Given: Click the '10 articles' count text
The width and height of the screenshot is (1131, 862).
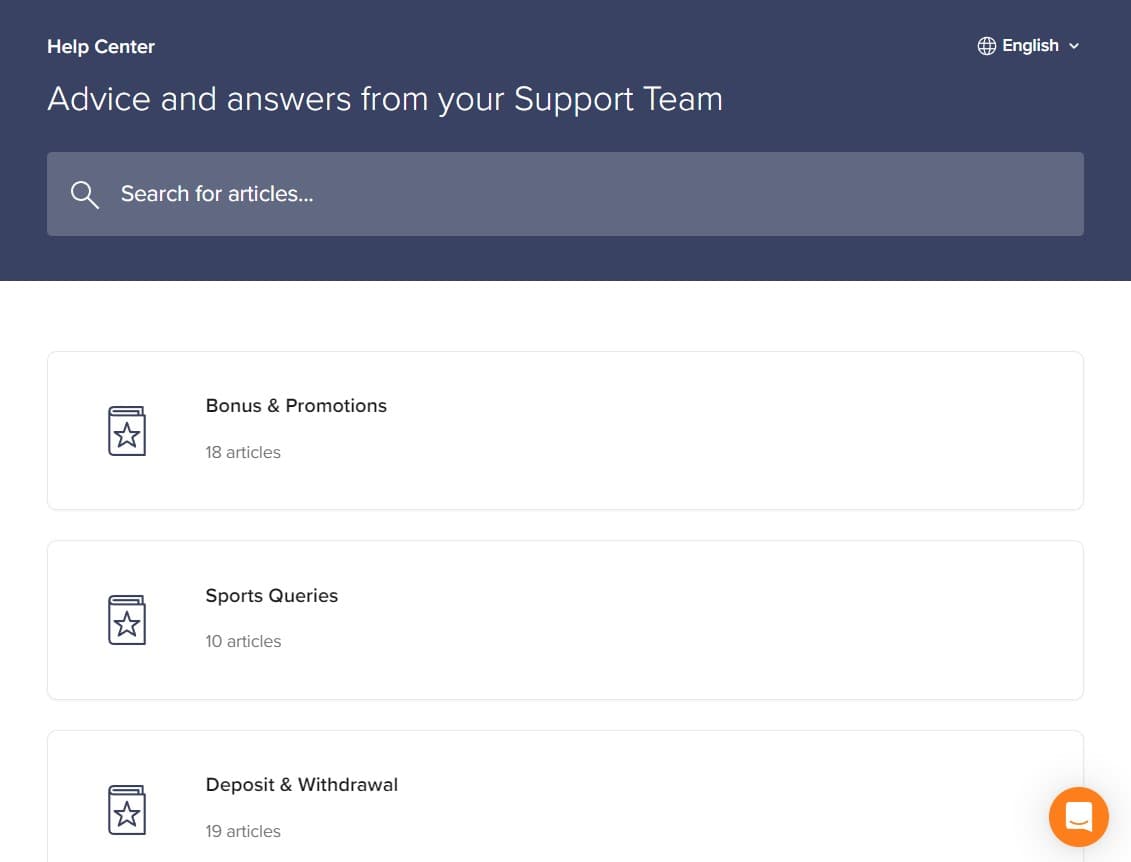Looking at the screenshot, I should tap(243, 641).
